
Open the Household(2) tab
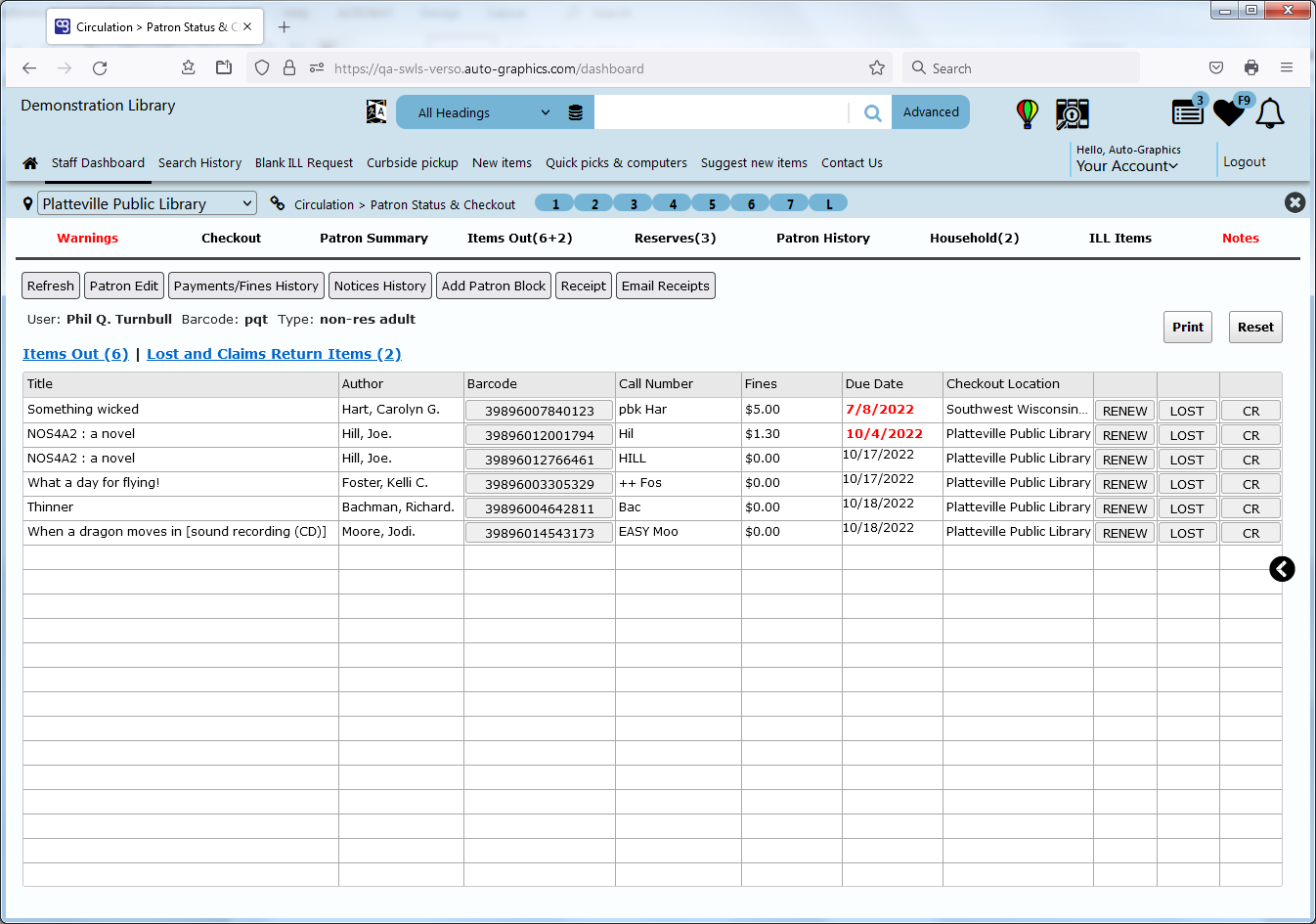click(x=974, y=239)
